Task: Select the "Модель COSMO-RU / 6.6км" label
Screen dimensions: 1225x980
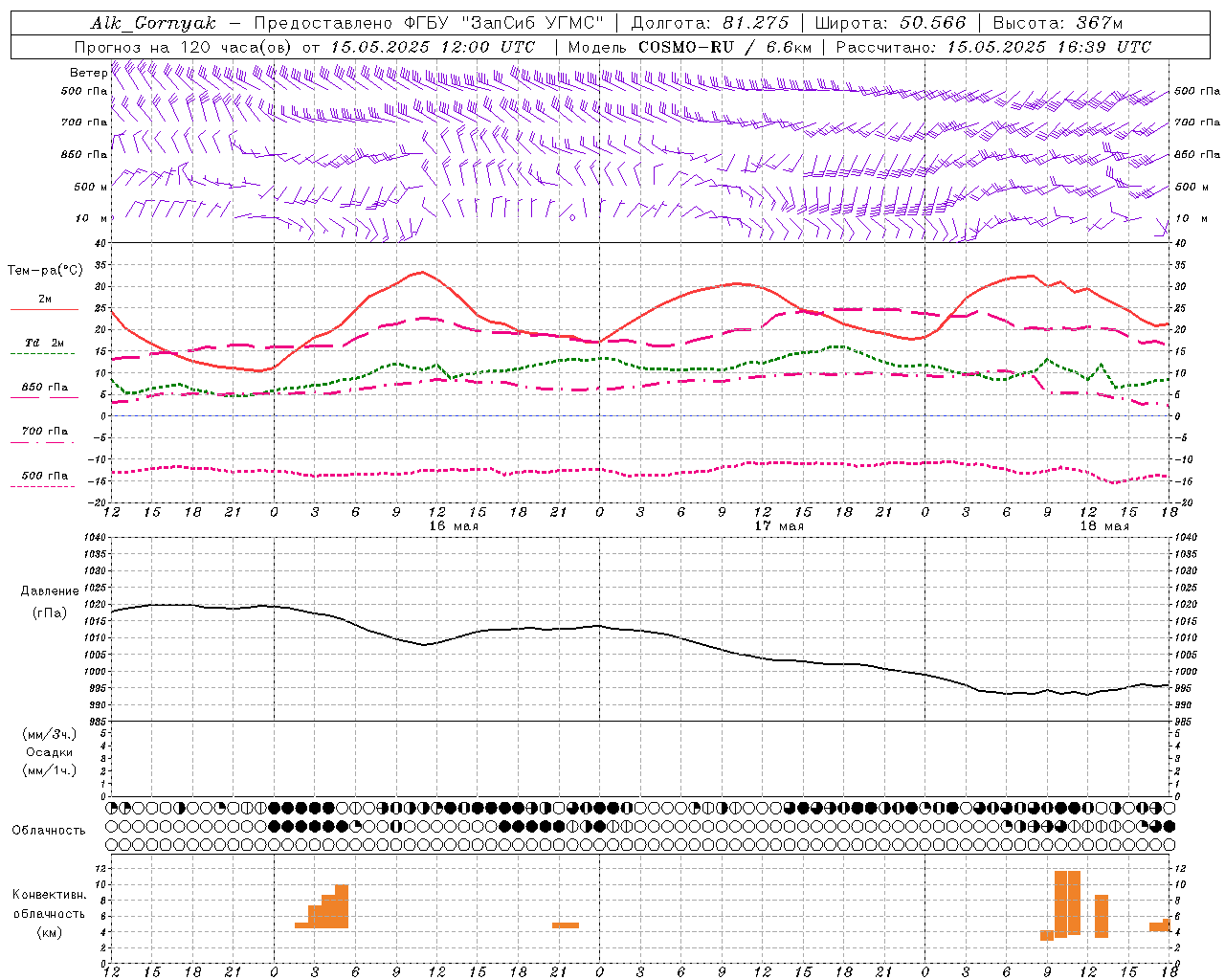Action: tap(690, 47)
